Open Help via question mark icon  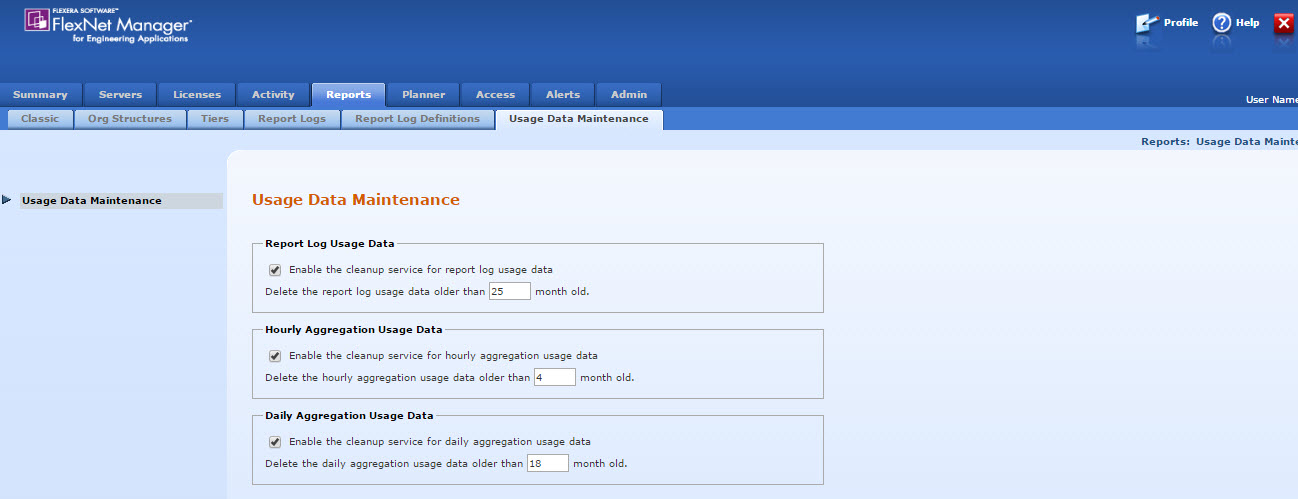coord(1221,23)
